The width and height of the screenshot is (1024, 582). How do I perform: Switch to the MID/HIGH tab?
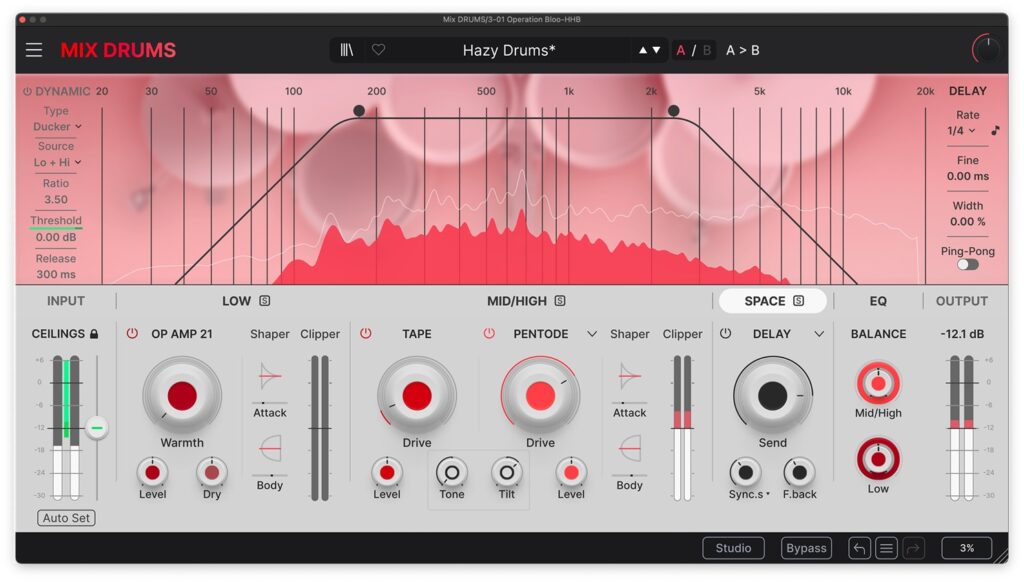(517, 301)
